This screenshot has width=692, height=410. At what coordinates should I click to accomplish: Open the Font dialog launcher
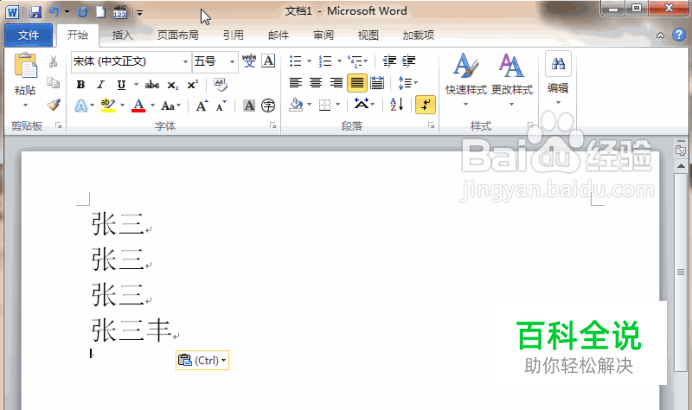click(x=273, y=126)
